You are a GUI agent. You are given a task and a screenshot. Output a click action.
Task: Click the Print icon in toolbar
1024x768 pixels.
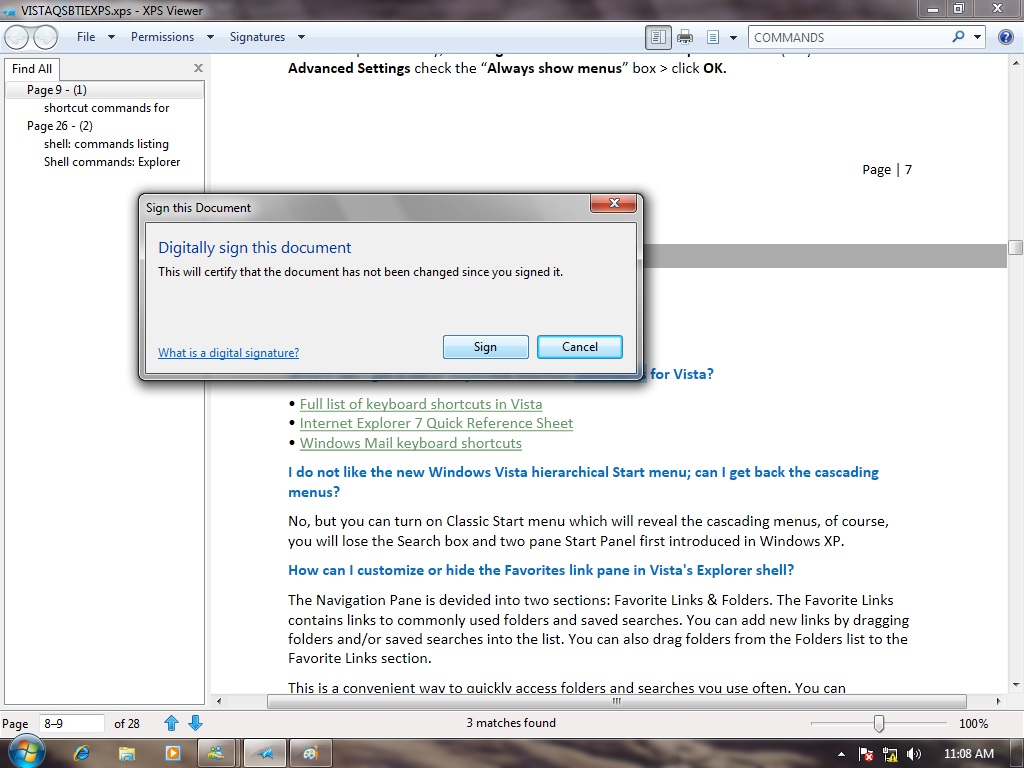684,37
